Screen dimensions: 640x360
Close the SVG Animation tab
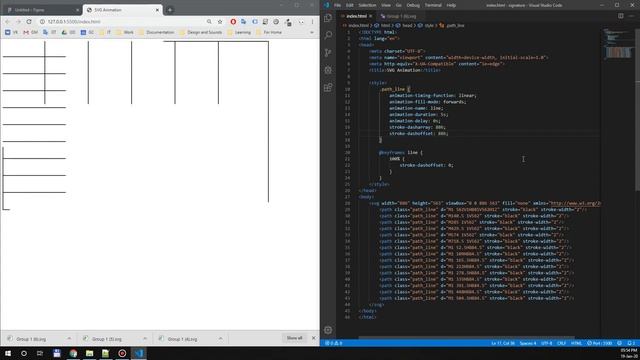(x=157, y=10)
